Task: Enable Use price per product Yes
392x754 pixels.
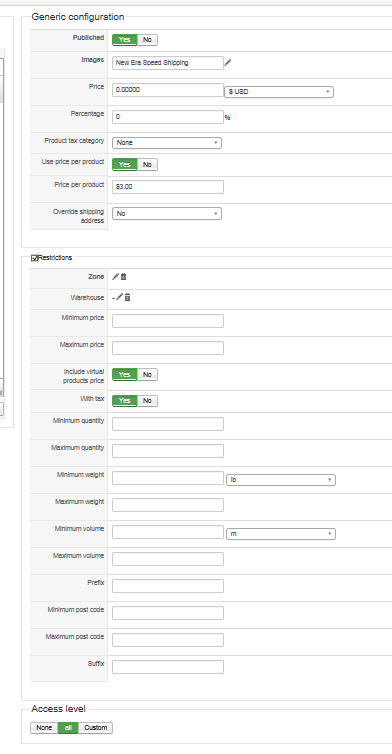Action: click(125, 164)
